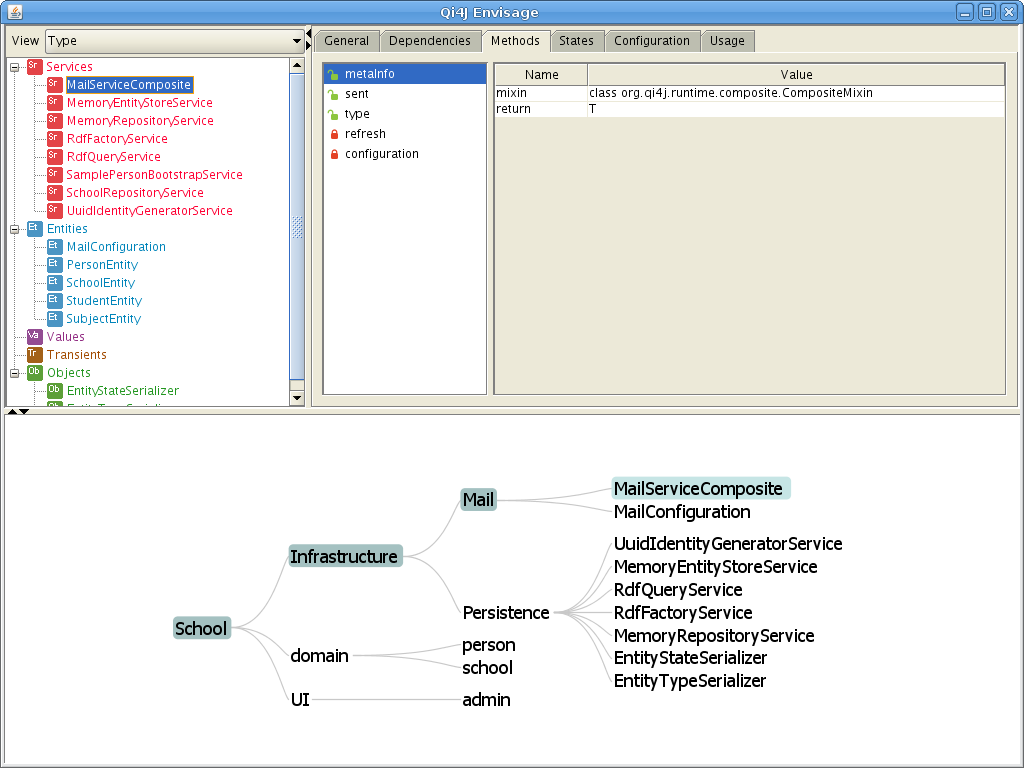The image size is (1024, 768).
Task: Click the green Objects type icon
Action: [x=35, y=372]
